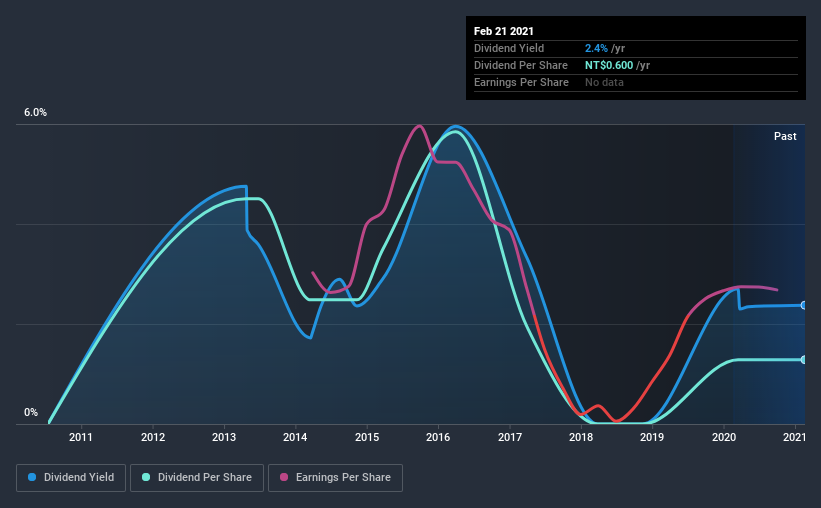The height and width of the screenshot is (508, 821).
Task: Click the NT$0.600 dividend value
Action: point(609,65)
